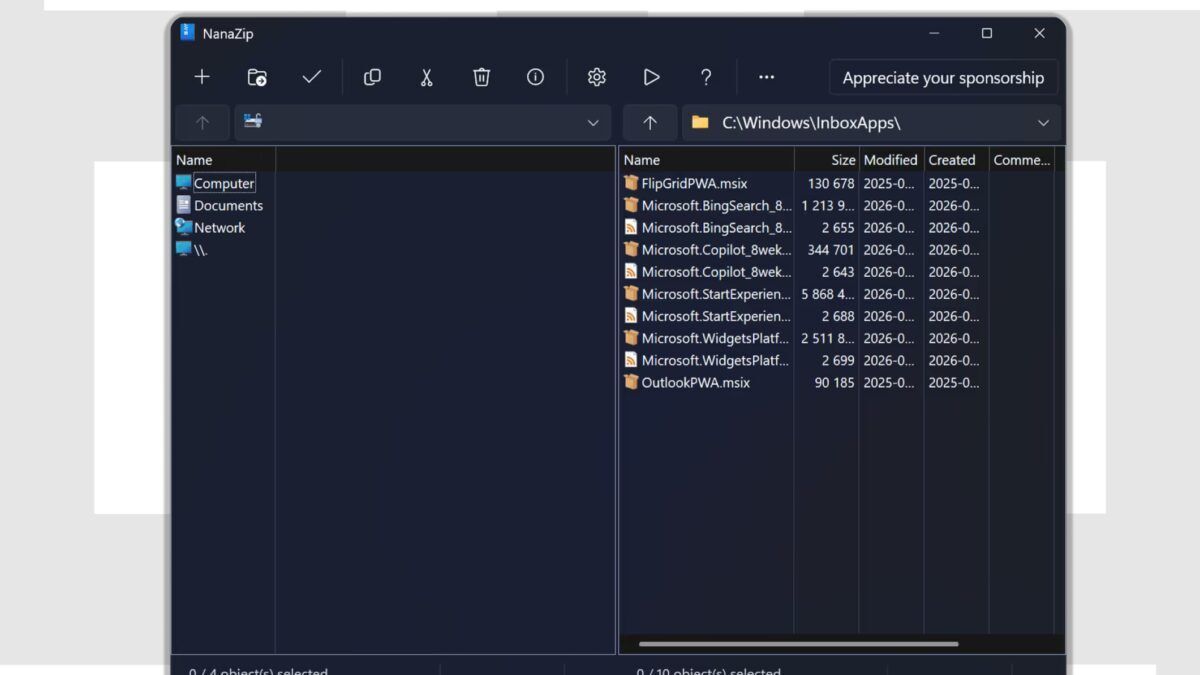Select the \\. entry in left pane

[x=201, y=250]
